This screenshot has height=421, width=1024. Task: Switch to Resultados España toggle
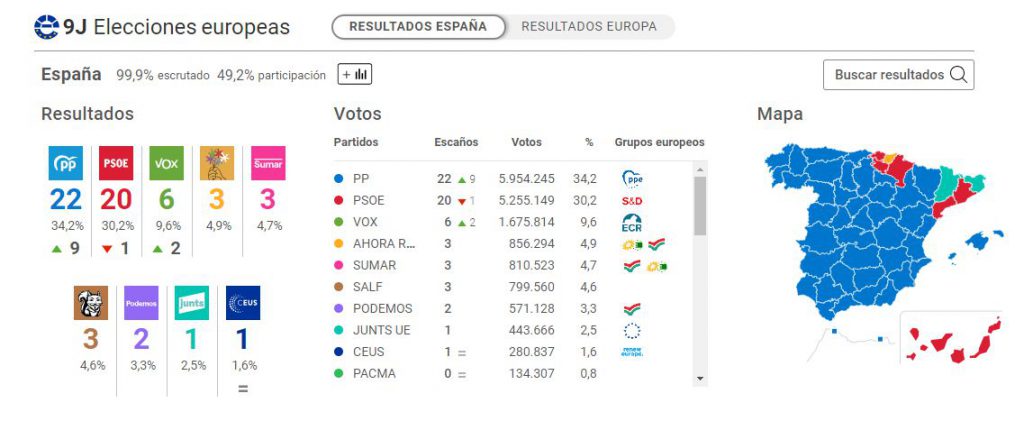pos(419,27)
